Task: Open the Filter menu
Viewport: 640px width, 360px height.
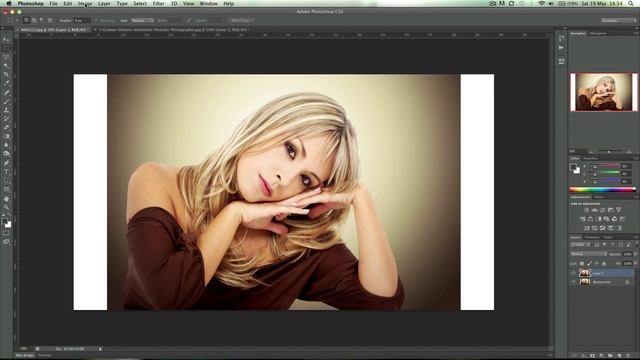Action: pyautogui.click(x=158, y=4)
